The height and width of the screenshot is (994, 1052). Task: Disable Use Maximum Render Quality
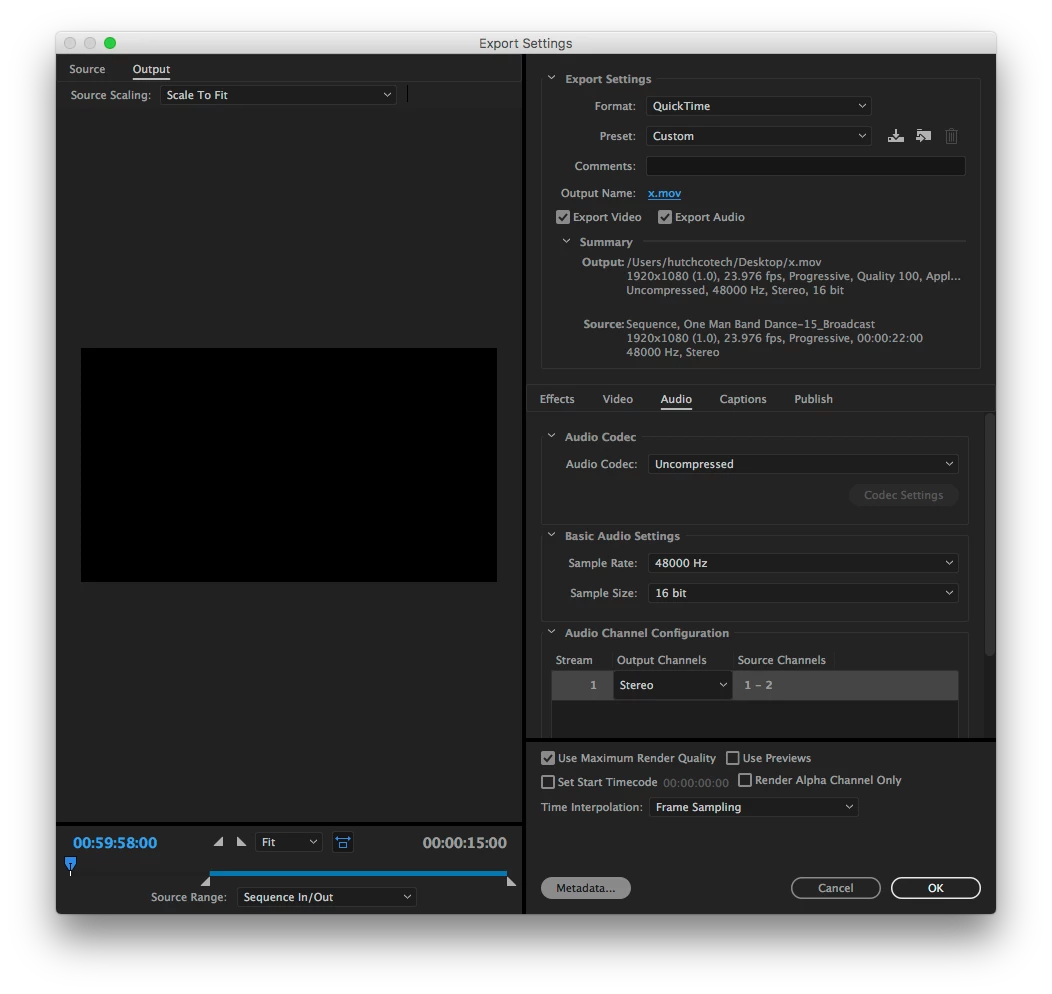(x=548, y=758)
